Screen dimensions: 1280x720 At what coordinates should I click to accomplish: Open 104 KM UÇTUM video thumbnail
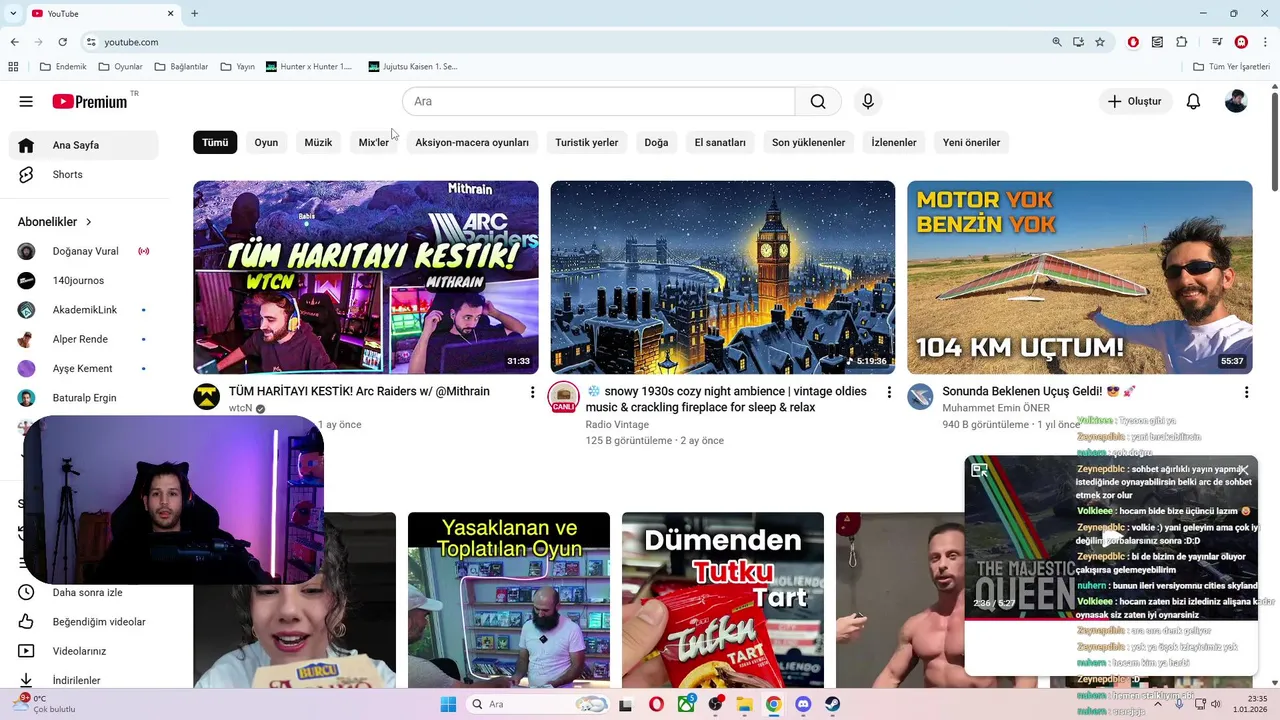[x=1080, y=277]
